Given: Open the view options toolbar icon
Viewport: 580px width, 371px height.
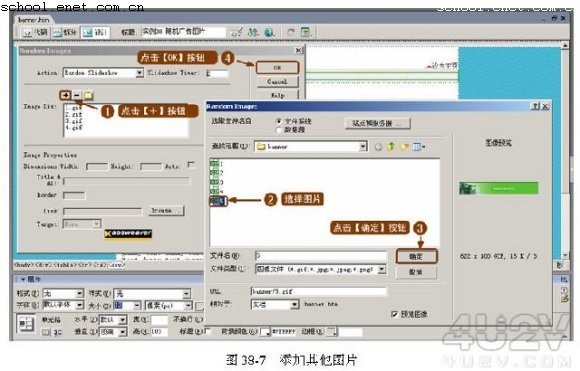Looking at the screenshot, I should point(306,33).
